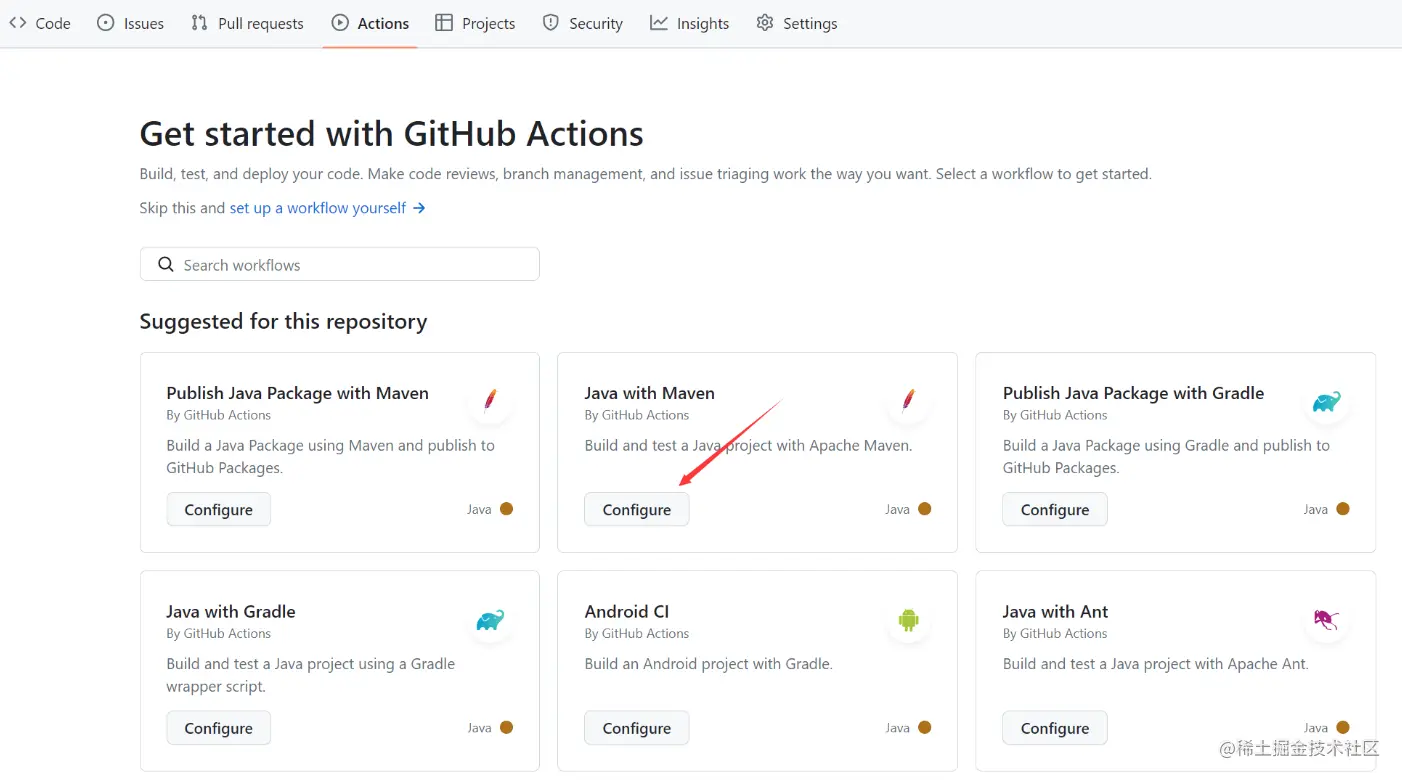
Task: Switch to the Pull requests tab
Action: (x=247, y=23)
